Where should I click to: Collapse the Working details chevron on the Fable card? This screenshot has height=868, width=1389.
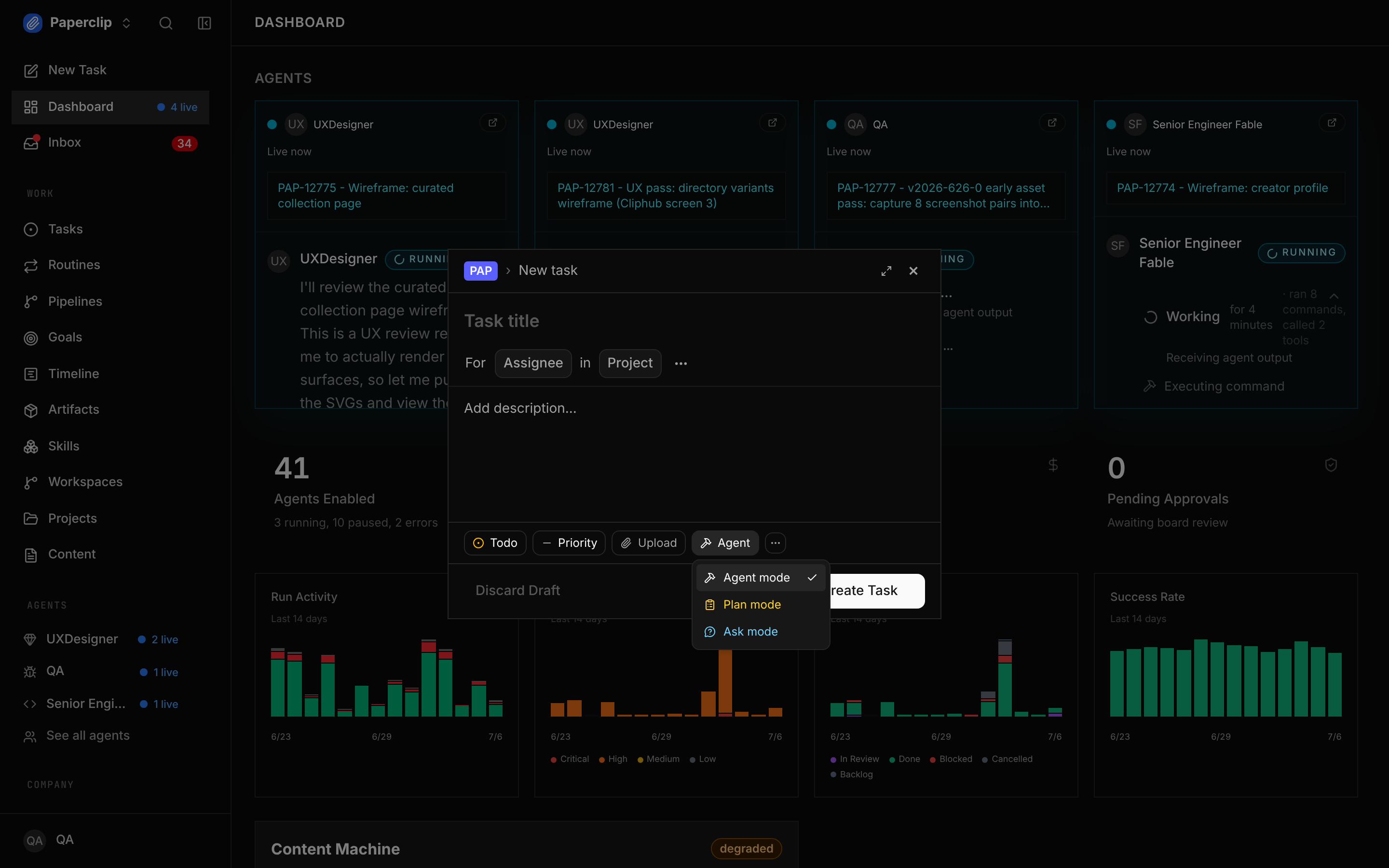click(x=1334, y=296)
